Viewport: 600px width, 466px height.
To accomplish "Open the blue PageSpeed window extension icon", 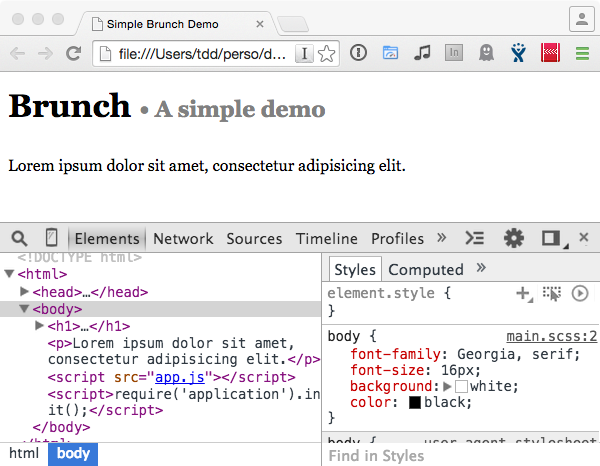I will (x=390, y=53).
